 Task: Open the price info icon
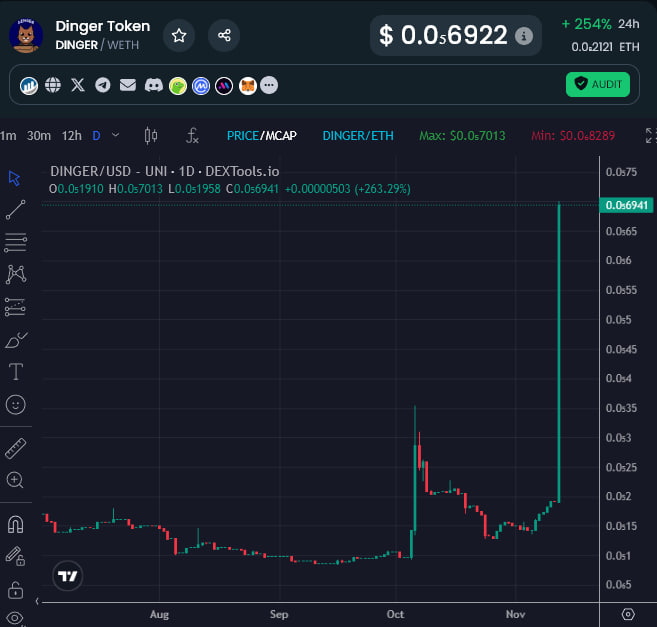pyautogui.click(x=524, y=36)
